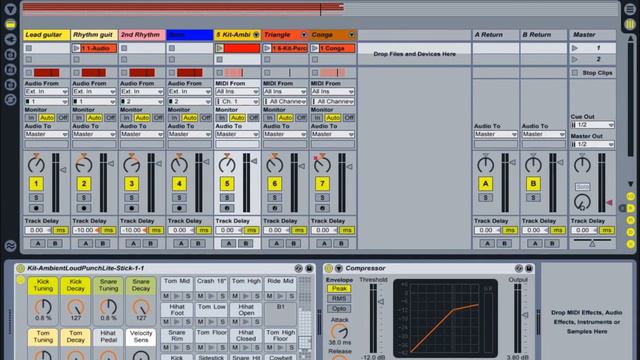Viewport: 640px width, 360px height.
Task: Select the Master track header
Action: pyautogui.click(x=593, y=35)
